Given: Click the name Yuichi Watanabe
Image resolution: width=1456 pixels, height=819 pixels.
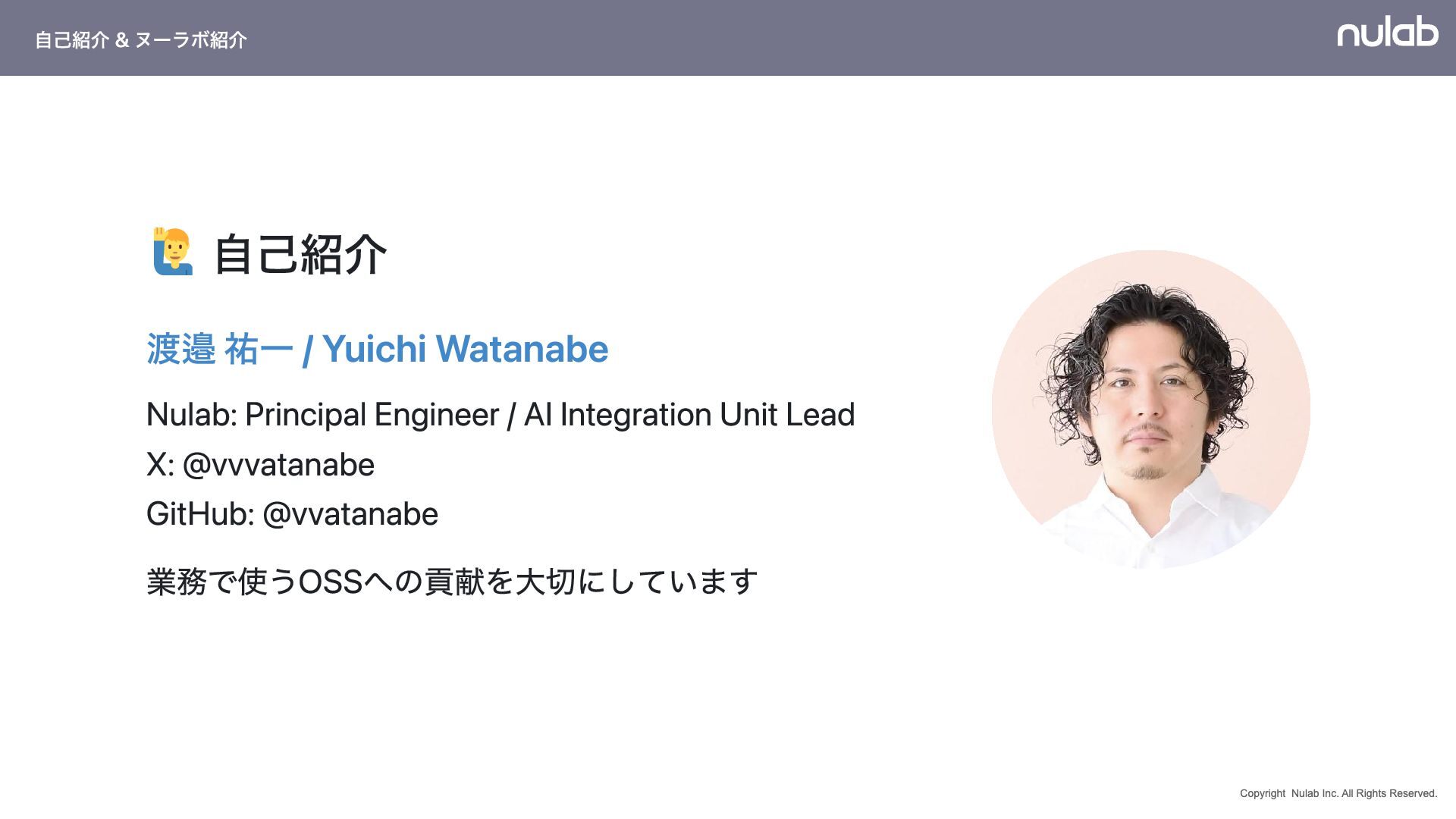Looking at the screenshot, I should (465, 350).
